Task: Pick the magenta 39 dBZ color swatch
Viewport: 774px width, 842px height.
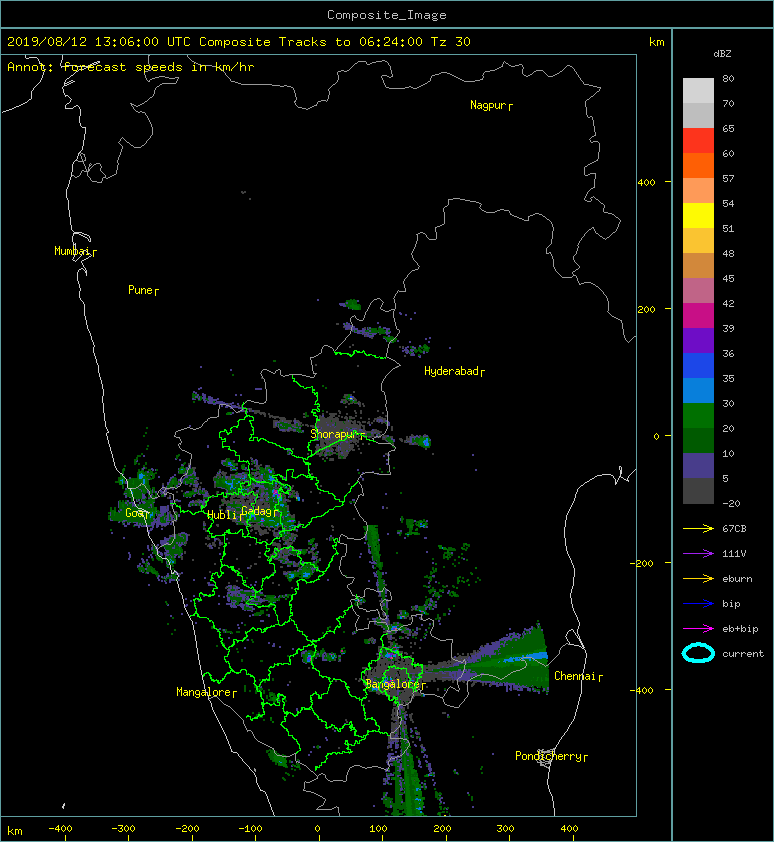Action: point(698,316)
